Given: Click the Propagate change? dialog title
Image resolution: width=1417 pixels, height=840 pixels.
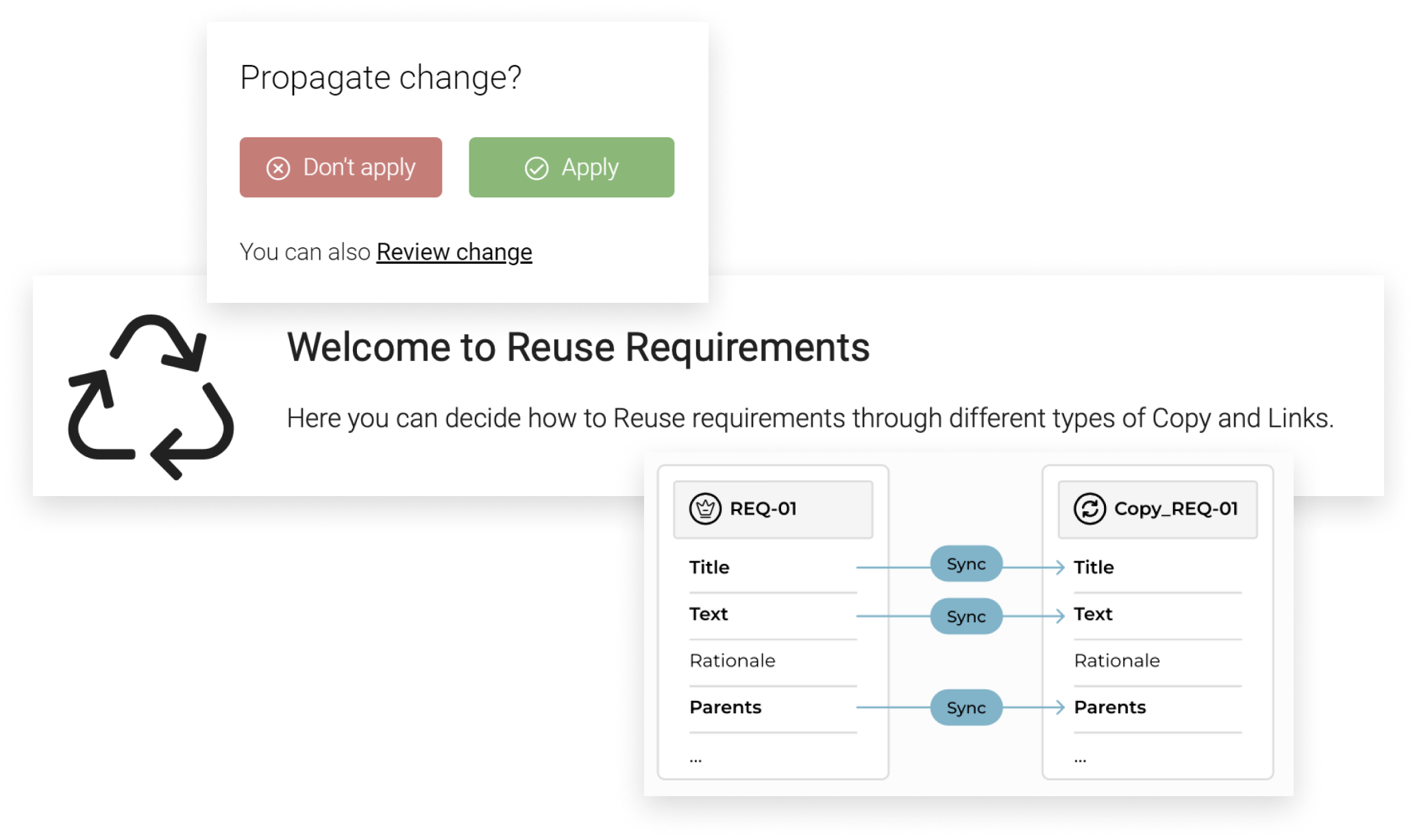Looking at the screenshot, I should [x=380, y=77].
